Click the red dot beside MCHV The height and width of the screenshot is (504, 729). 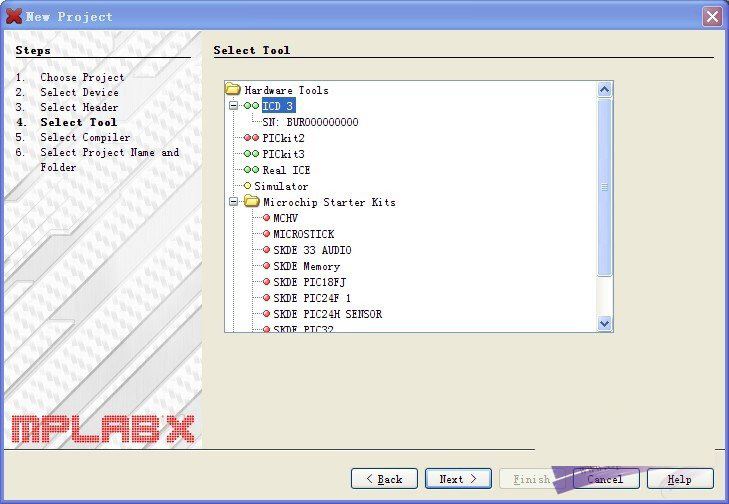[x=266, y=218]
